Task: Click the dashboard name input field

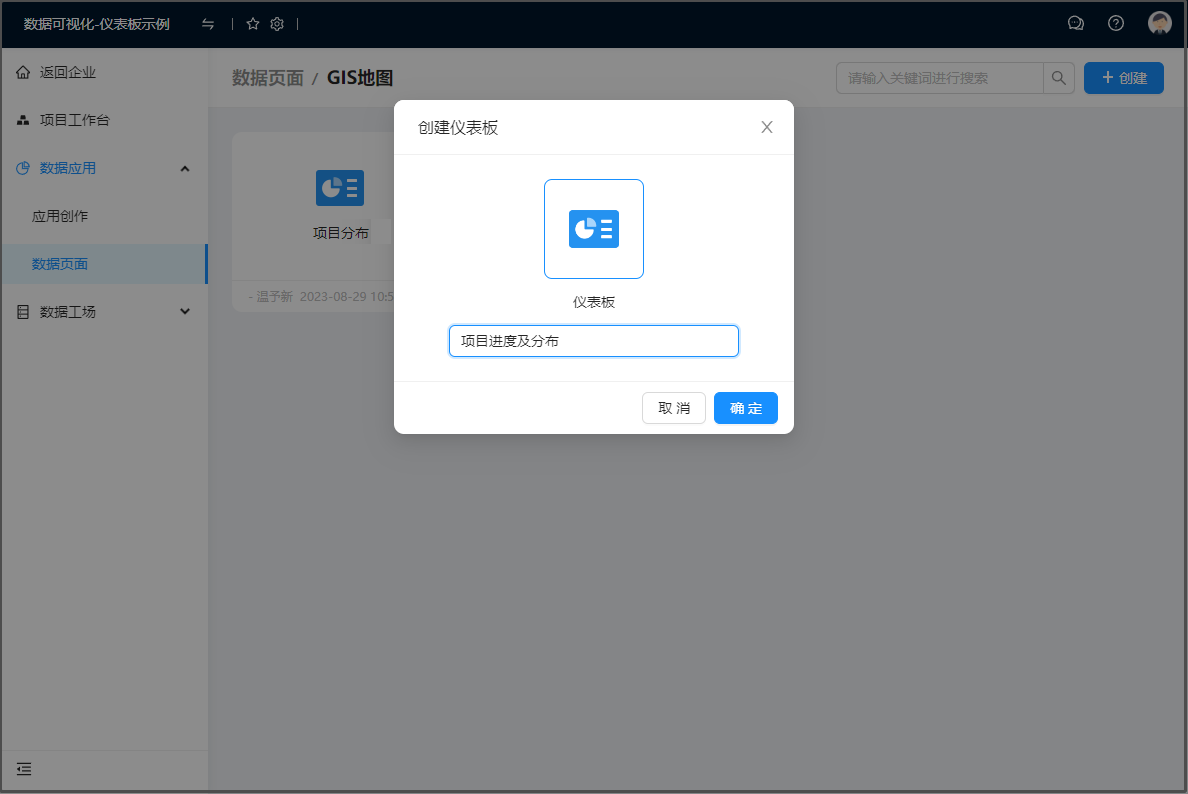Action: pyautogui.click(x=594, y=341)
